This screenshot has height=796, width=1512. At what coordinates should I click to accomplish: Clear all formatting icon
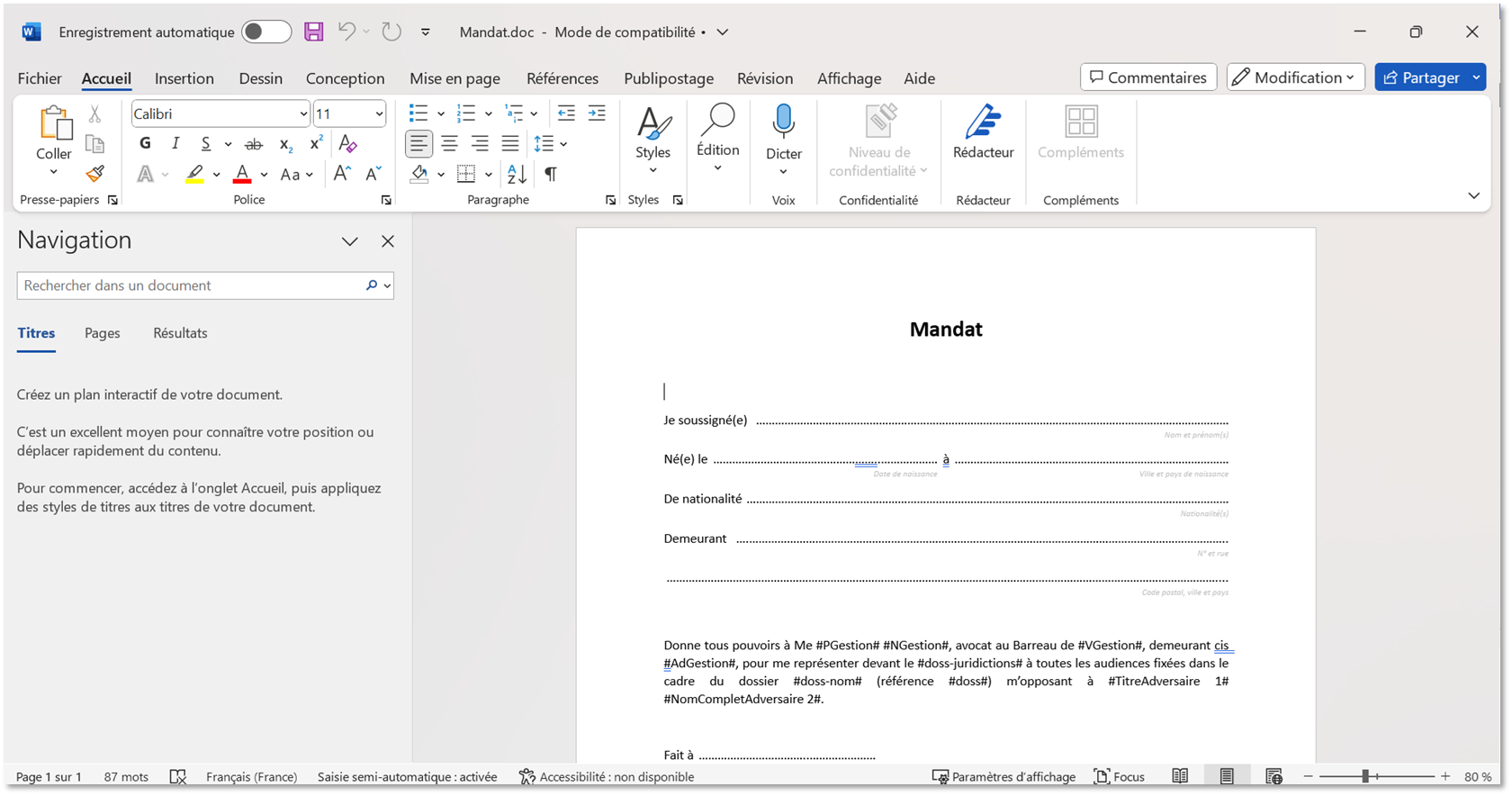(347, 143)
